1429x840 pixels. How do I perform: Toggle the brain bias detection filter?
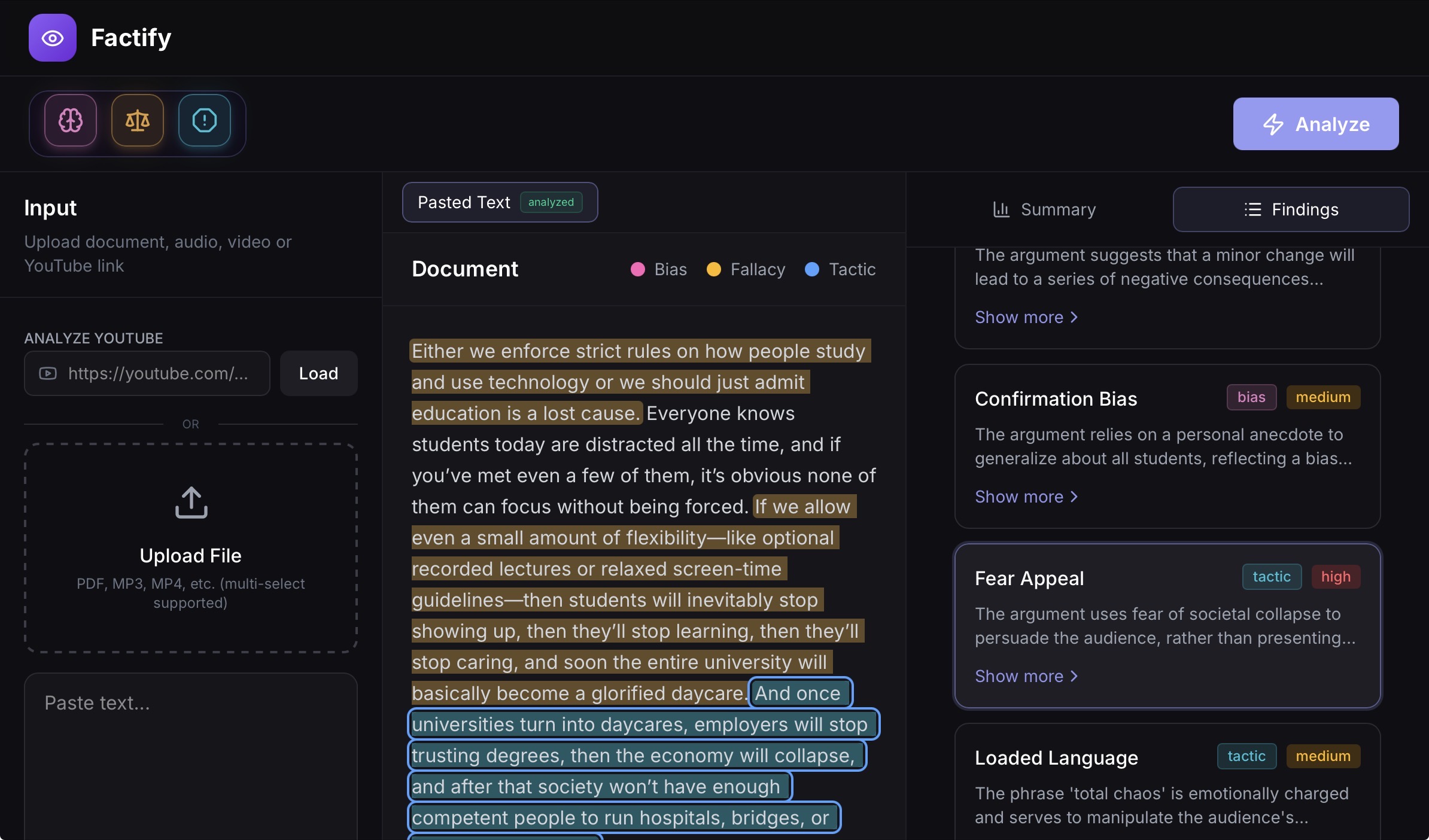click(x=71, y=121)
